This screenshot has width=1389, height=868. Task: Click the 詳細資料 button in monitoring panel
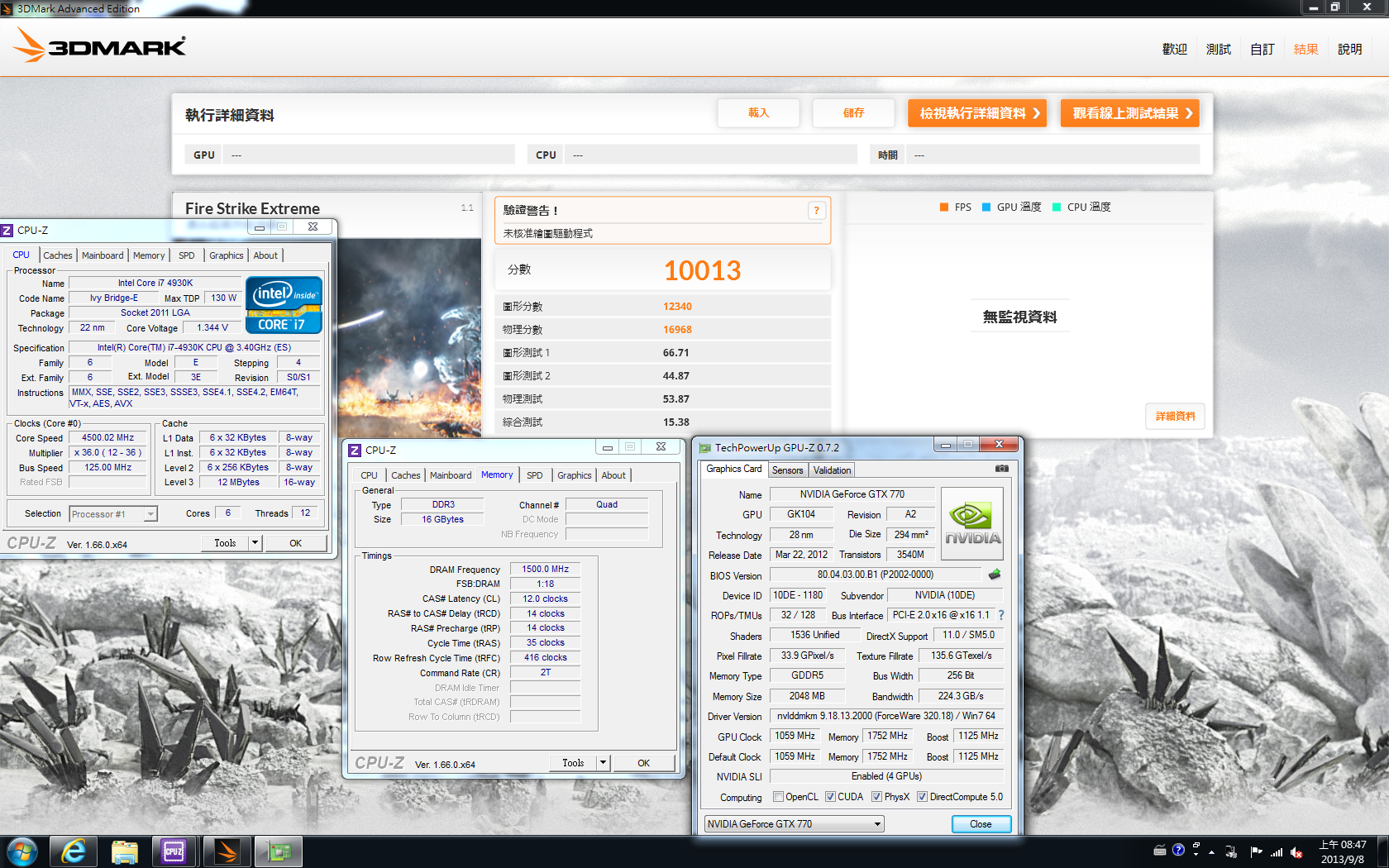tap(1175, 417)
